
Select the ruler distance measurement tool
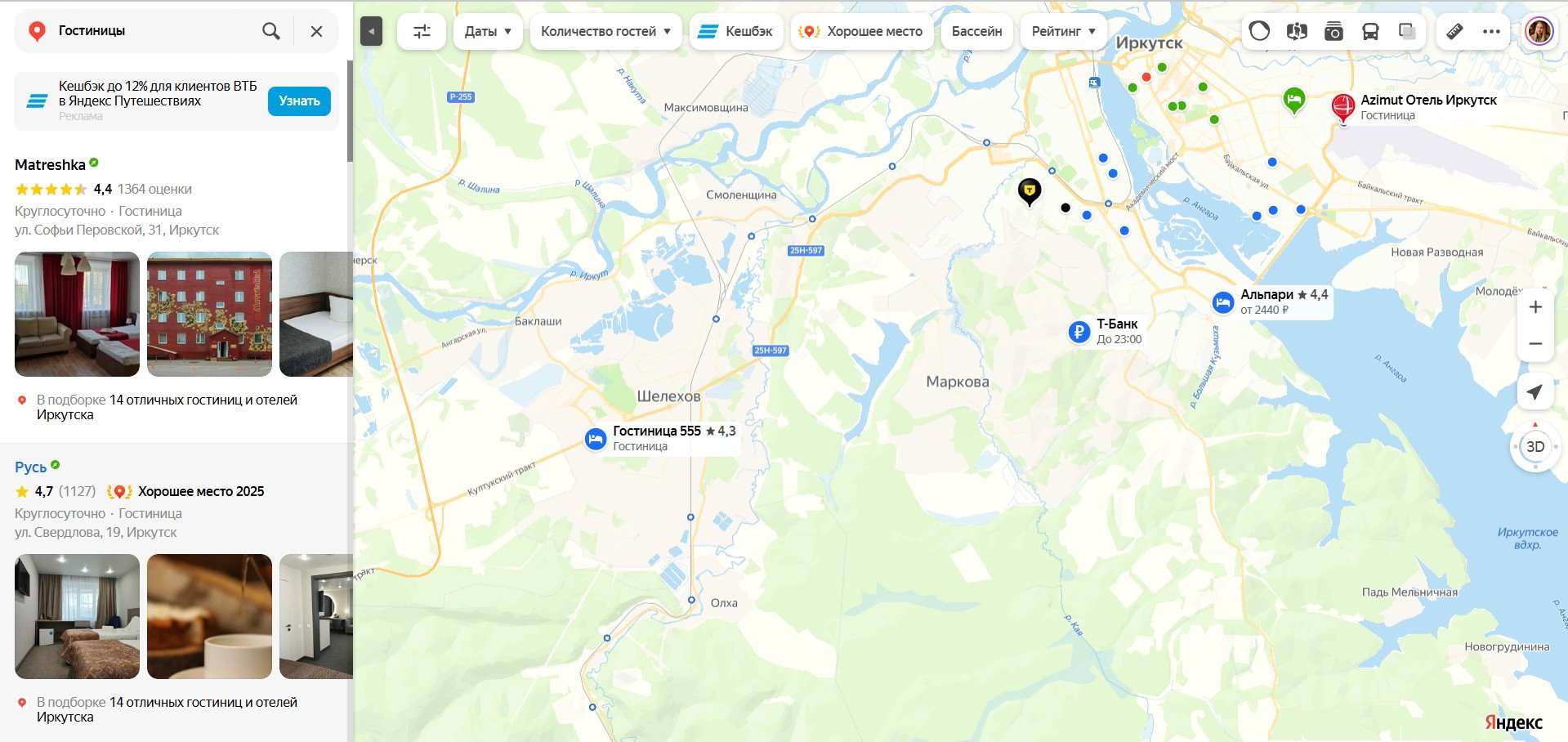[1454, 32]
